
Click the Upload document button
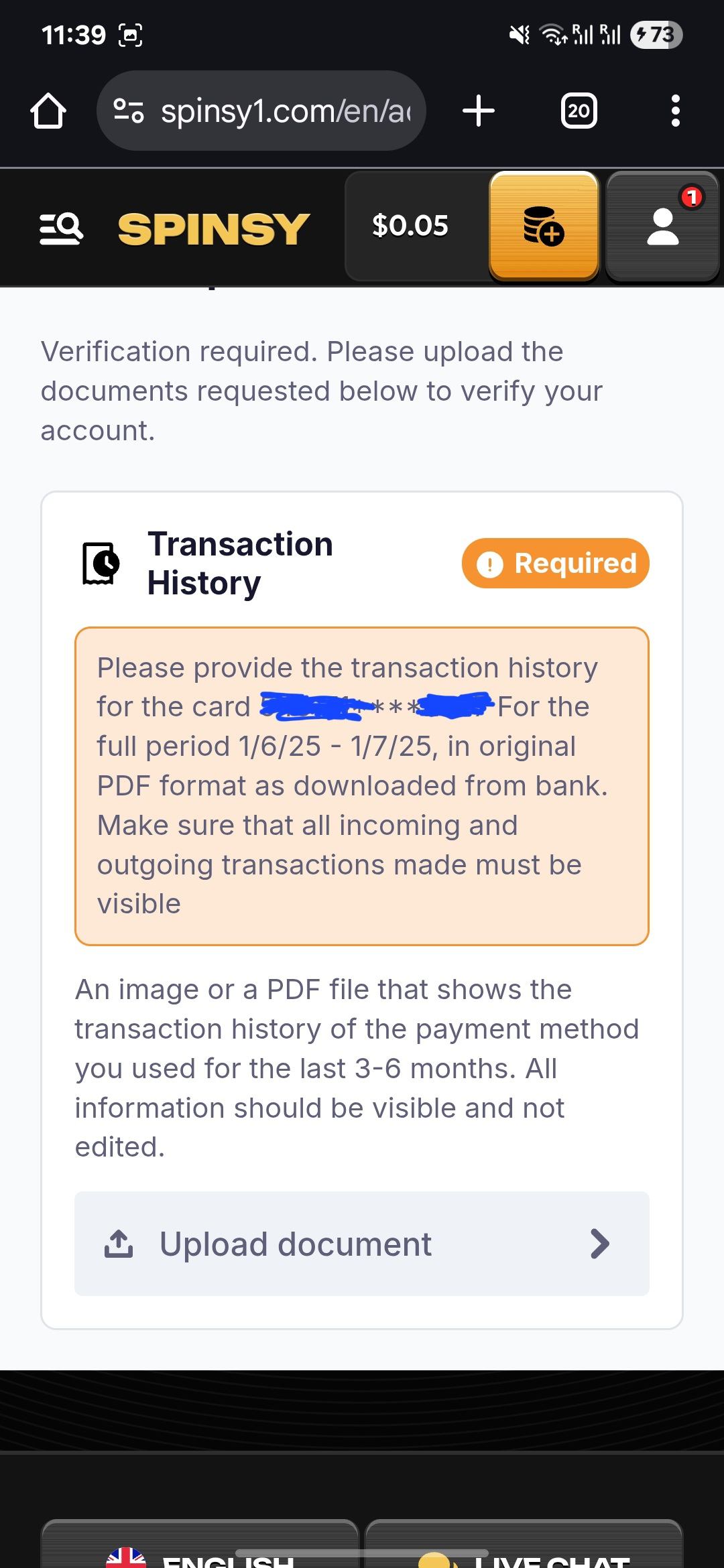(361, 1244)
